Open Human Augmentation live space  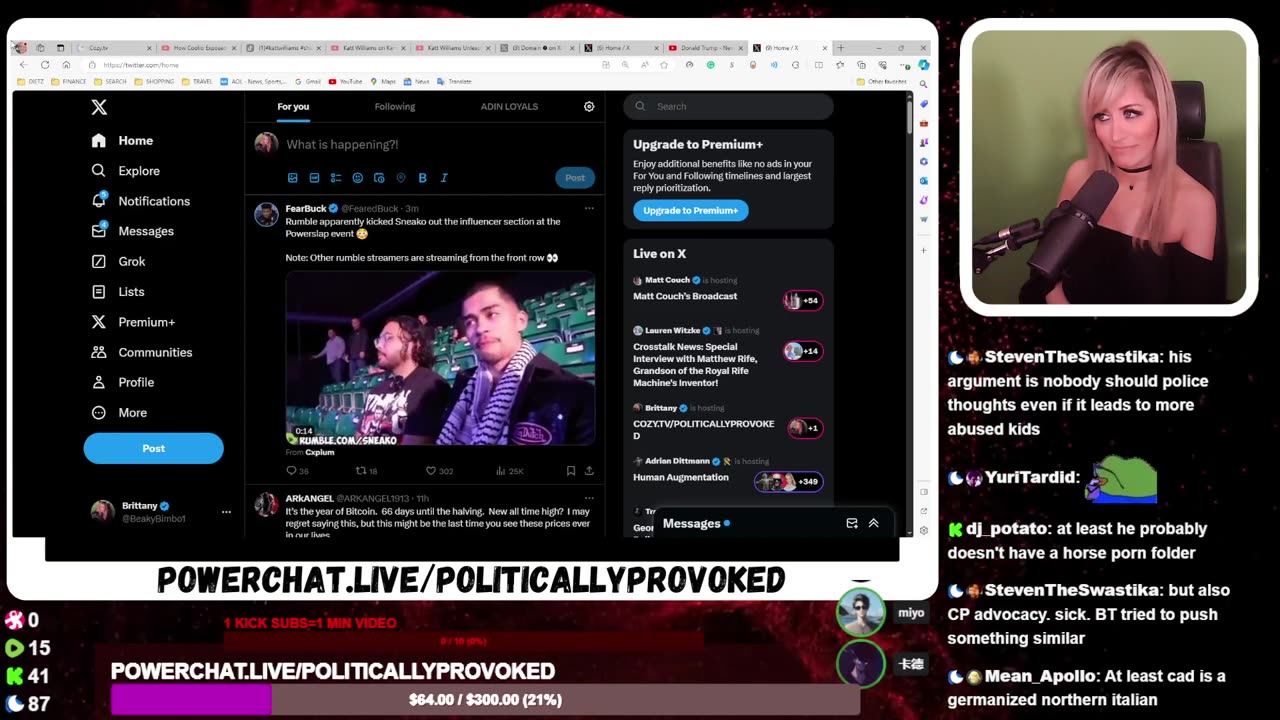[681, 477]
